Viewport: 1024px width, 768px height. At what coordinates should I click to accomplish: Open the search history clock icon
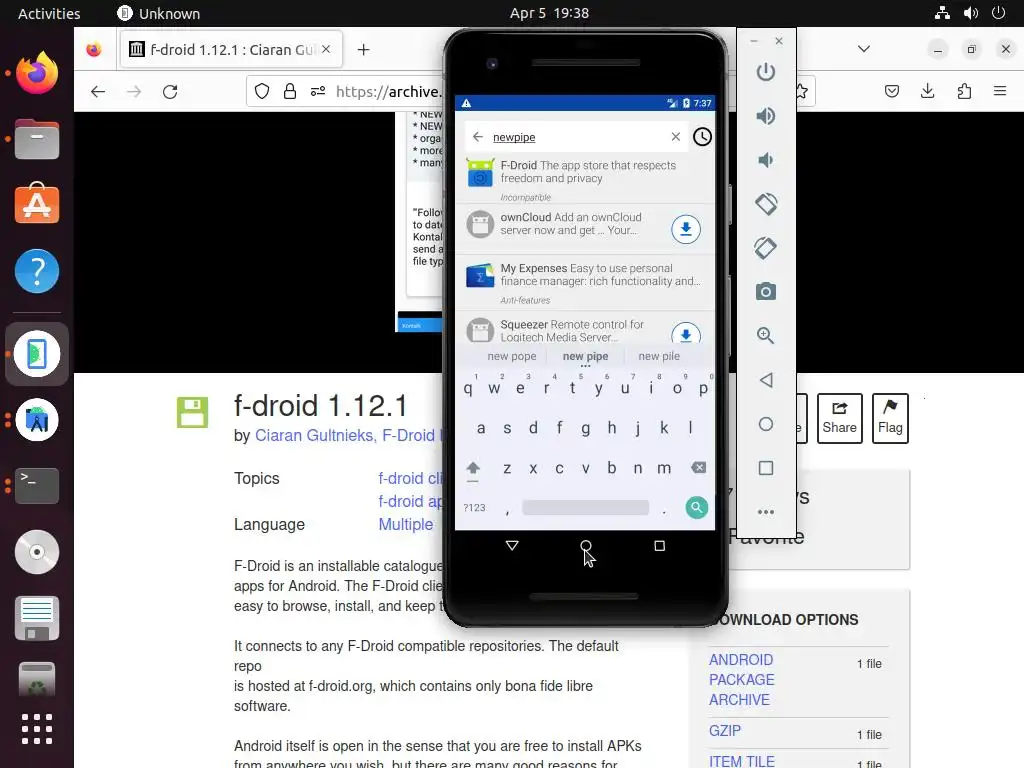(702, 136)
